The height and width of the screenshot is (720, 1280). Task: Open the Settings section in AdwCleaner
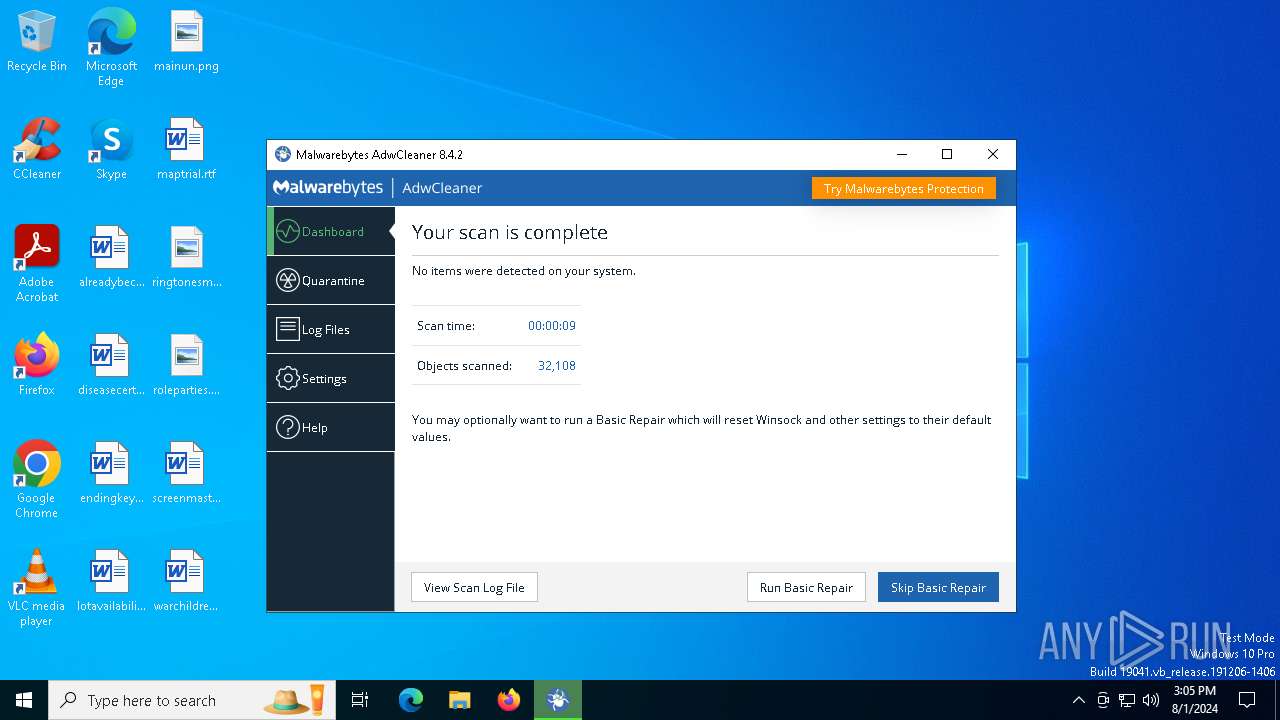pyautogui.click(x=331, y=378)
